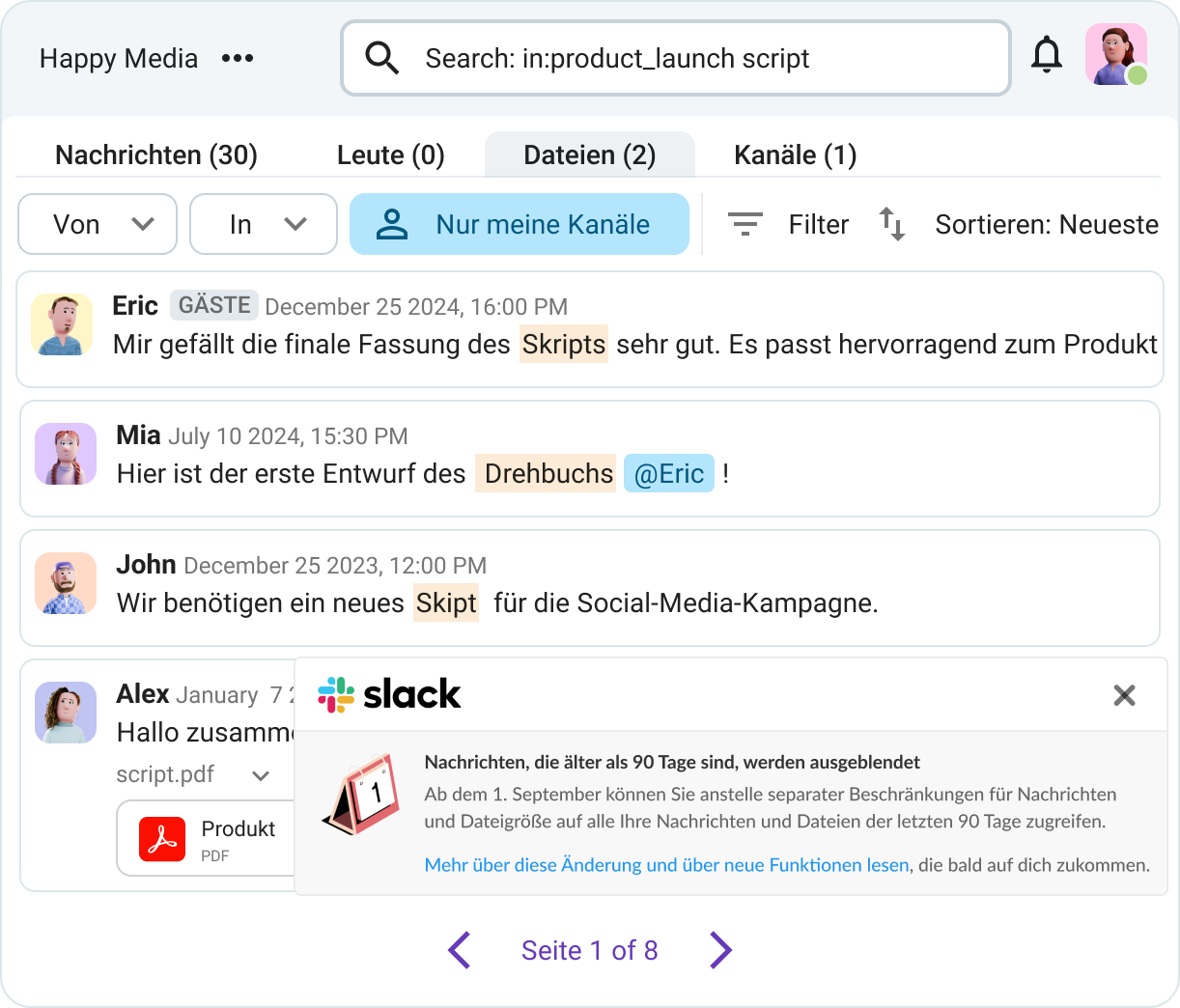Open the Von dropdown
The width and height of the screenshot is (1180, 1008).
click(x=98, y=224)
